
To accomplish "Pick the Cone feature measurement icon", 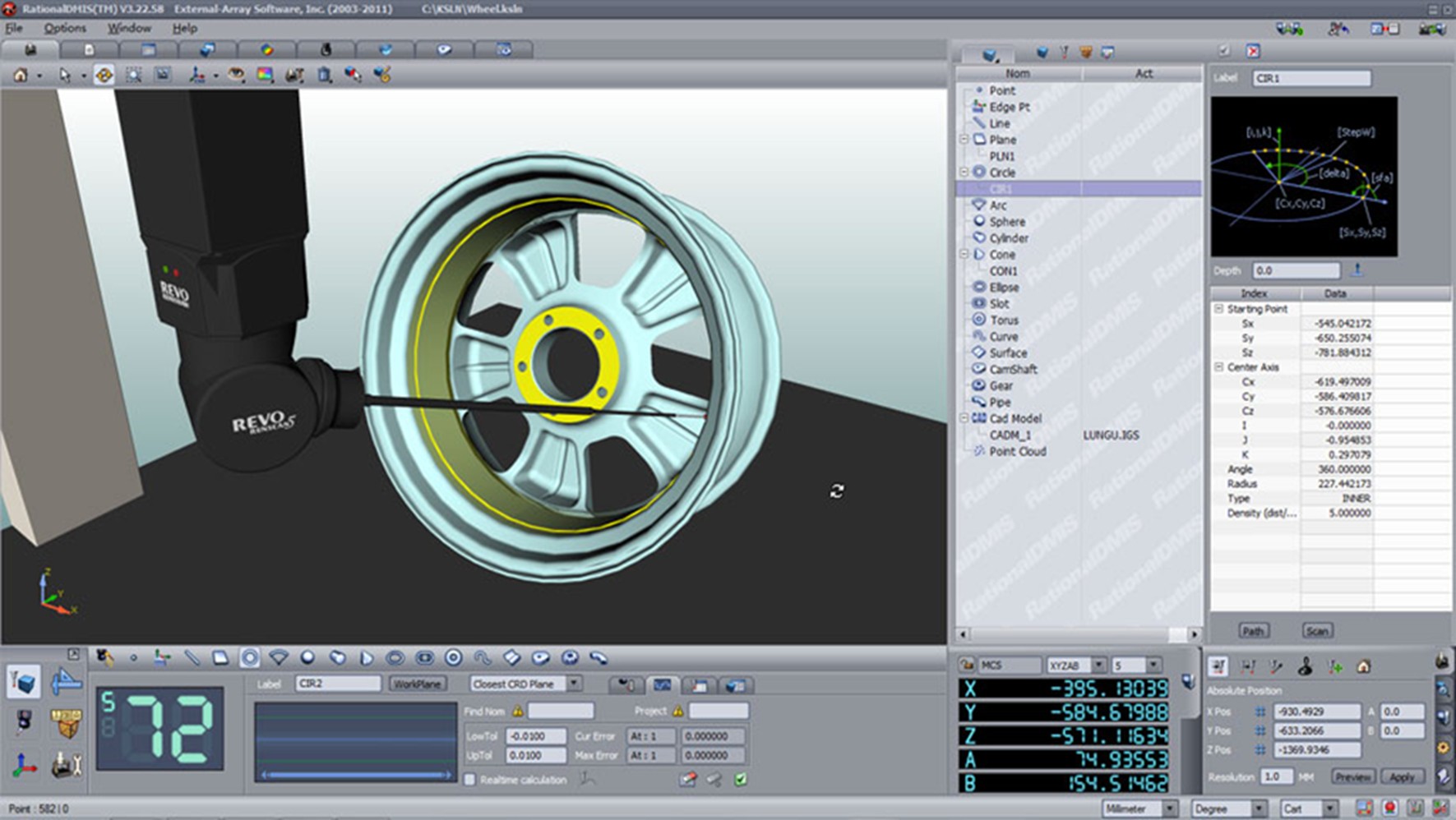I will pos(366,657).
